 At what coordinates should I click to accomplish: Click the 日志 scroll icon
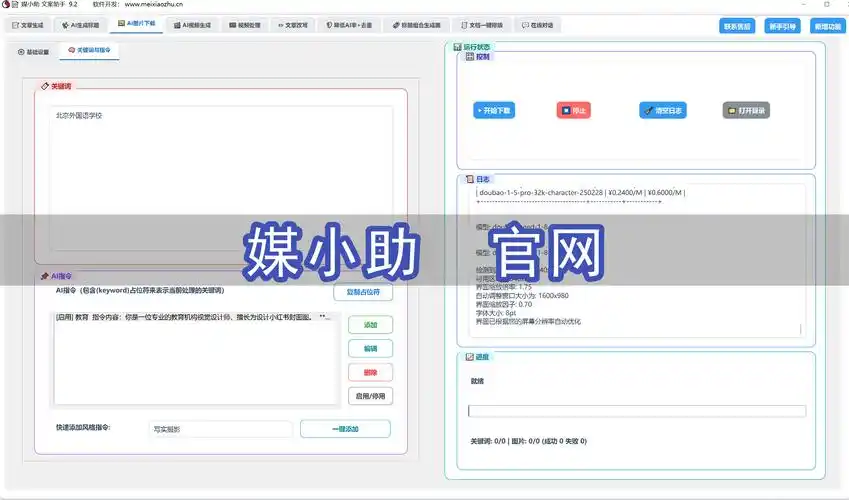469,179
